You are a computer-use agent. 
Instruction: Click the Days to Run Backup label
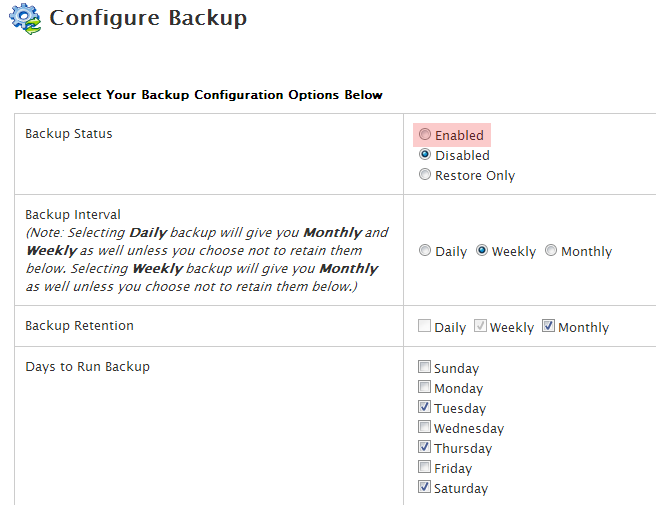point(87,367)
